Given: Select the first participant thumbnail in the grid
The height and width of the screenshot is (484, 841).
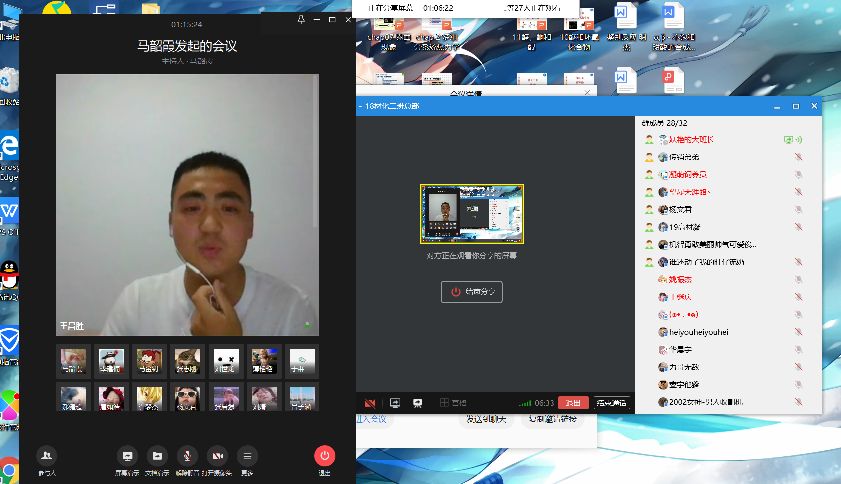Looking at the screenshot, I should (x=73, y=360).
